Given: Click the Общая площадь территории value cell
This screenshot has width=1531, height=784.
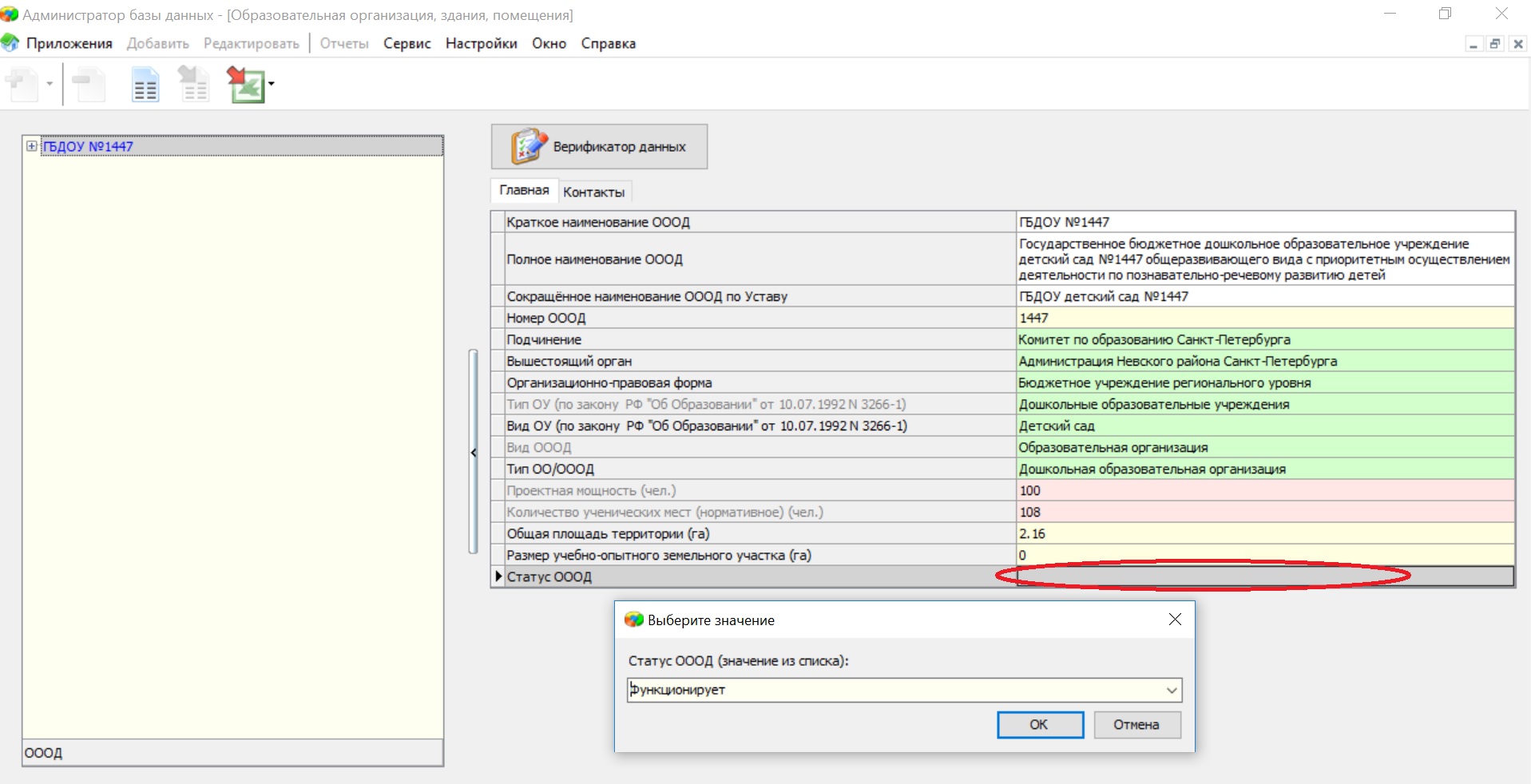Looking at the screenshot, I should pyautogui.click(x=1264, y=533).
